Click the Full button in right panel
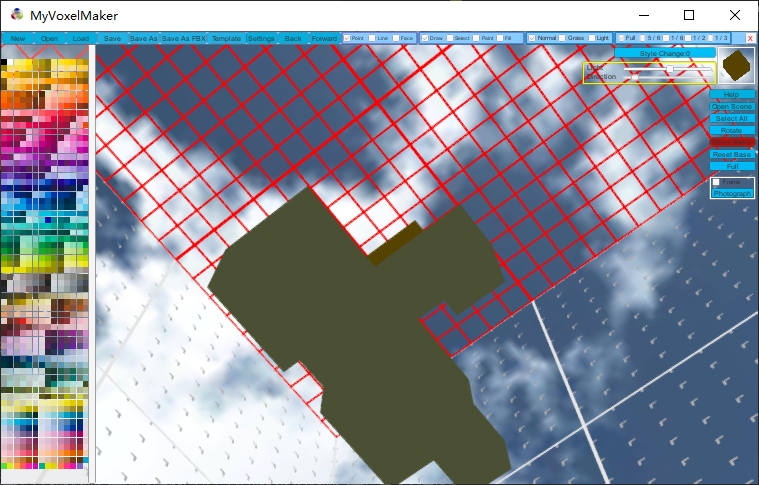Image resolution: width=759 pixels, height=485 pixels. click(731, 167)
